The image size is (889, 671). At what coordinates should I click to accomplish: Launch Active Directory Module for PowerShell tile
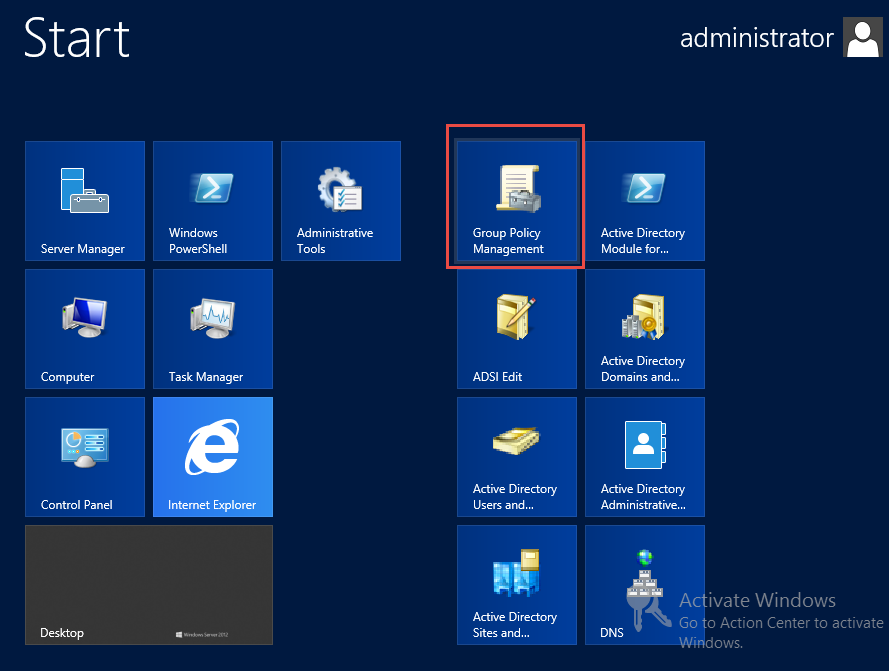coord(645,201)
